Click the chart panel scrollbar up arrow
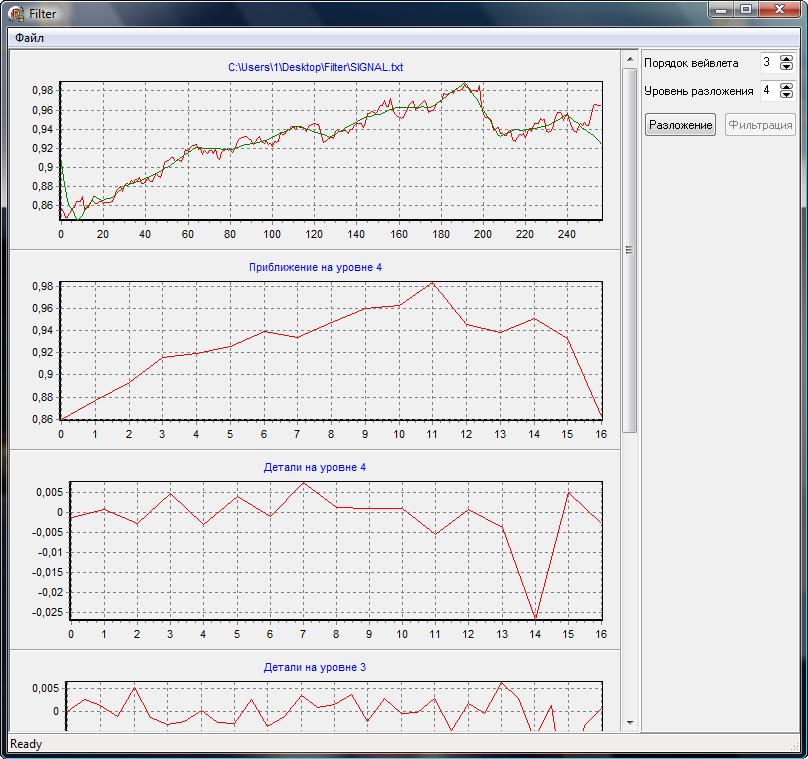Screen dimensions: 808x759 pos(629,57)
